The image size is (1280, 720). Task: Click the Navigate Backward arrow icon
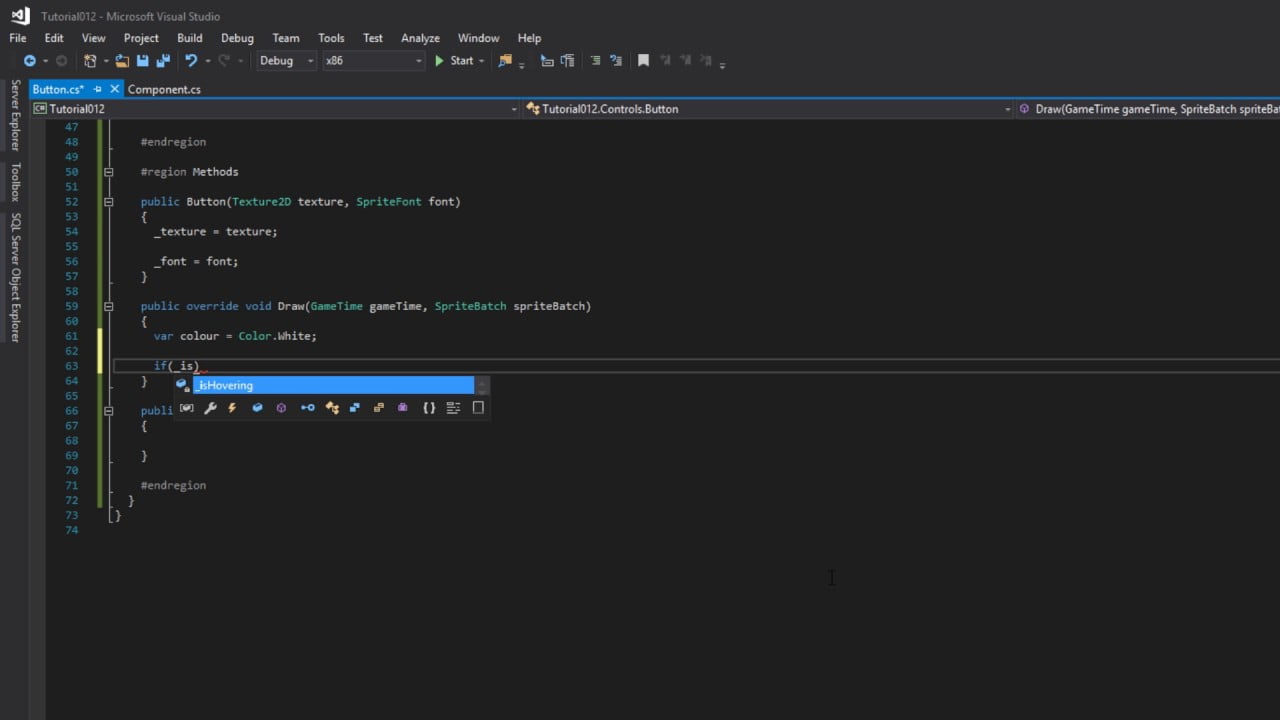30,61
